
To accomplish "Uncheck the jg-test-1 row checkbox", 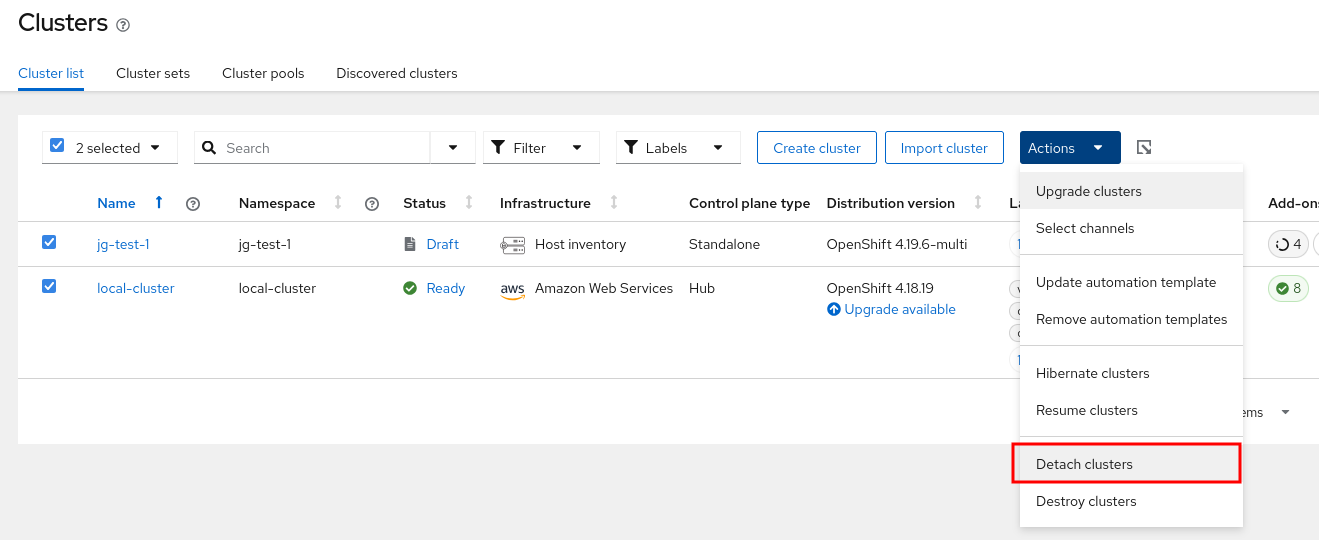I will coord(49,243).
